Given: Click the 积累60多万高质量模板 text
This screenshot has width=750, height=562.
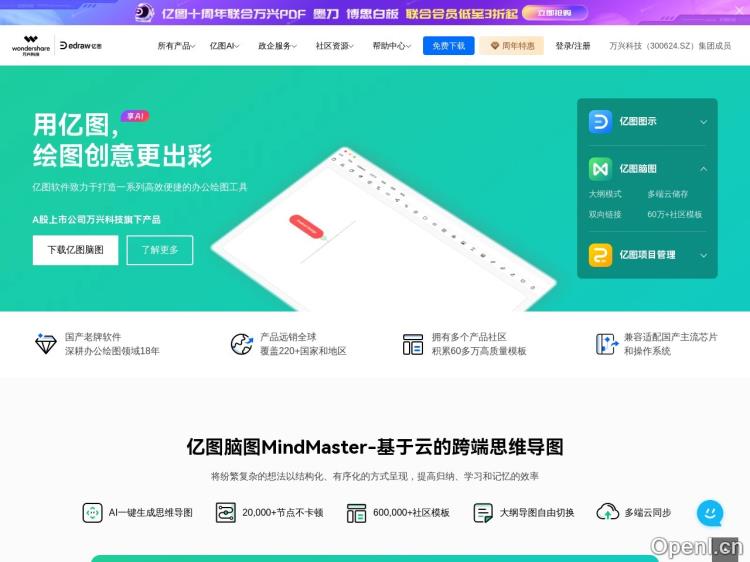Looking at the screenshot, I should point(479,351).
